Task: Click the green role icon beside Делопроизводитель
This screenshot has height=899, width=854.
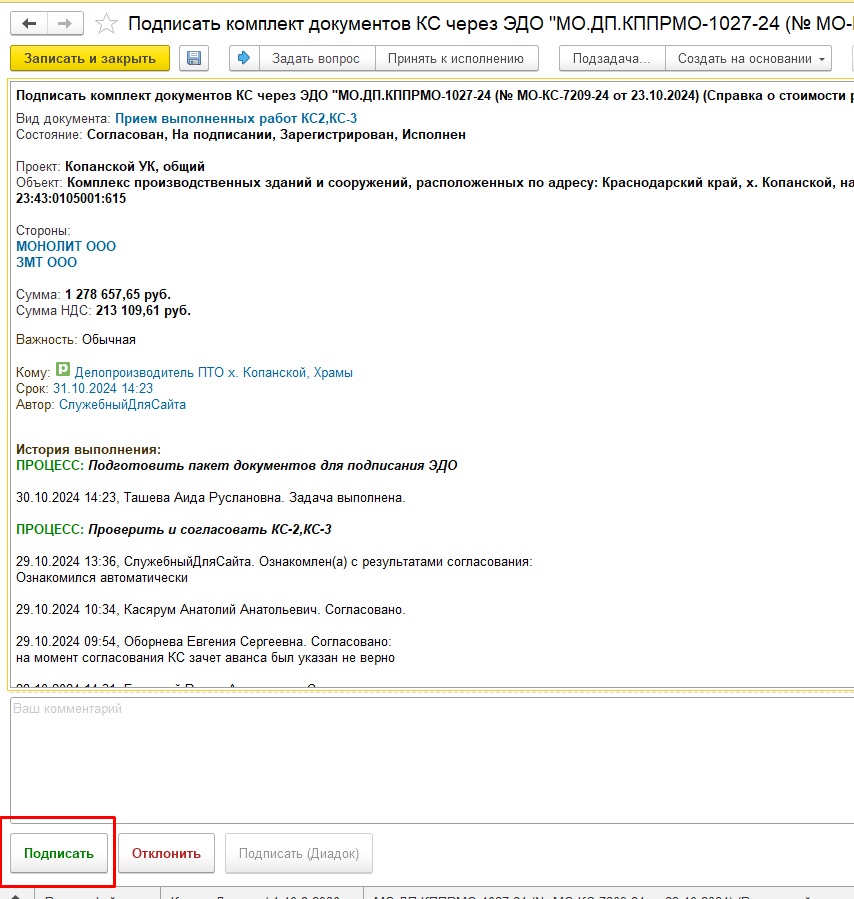Action: click(x=63, y=371)
